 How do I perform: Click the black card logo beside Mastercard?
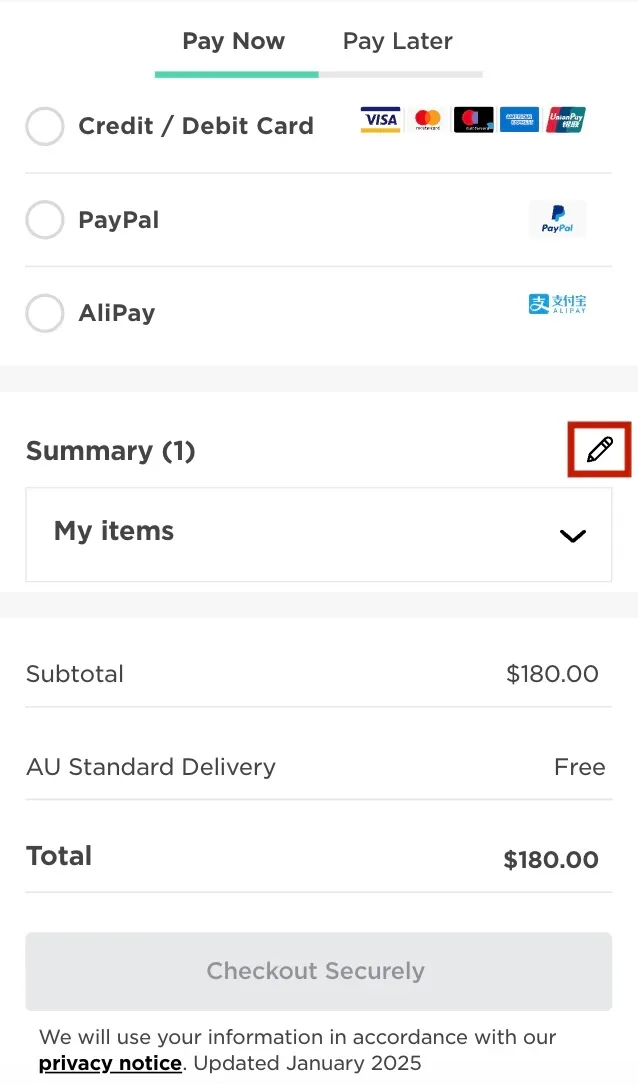[473, 121]
